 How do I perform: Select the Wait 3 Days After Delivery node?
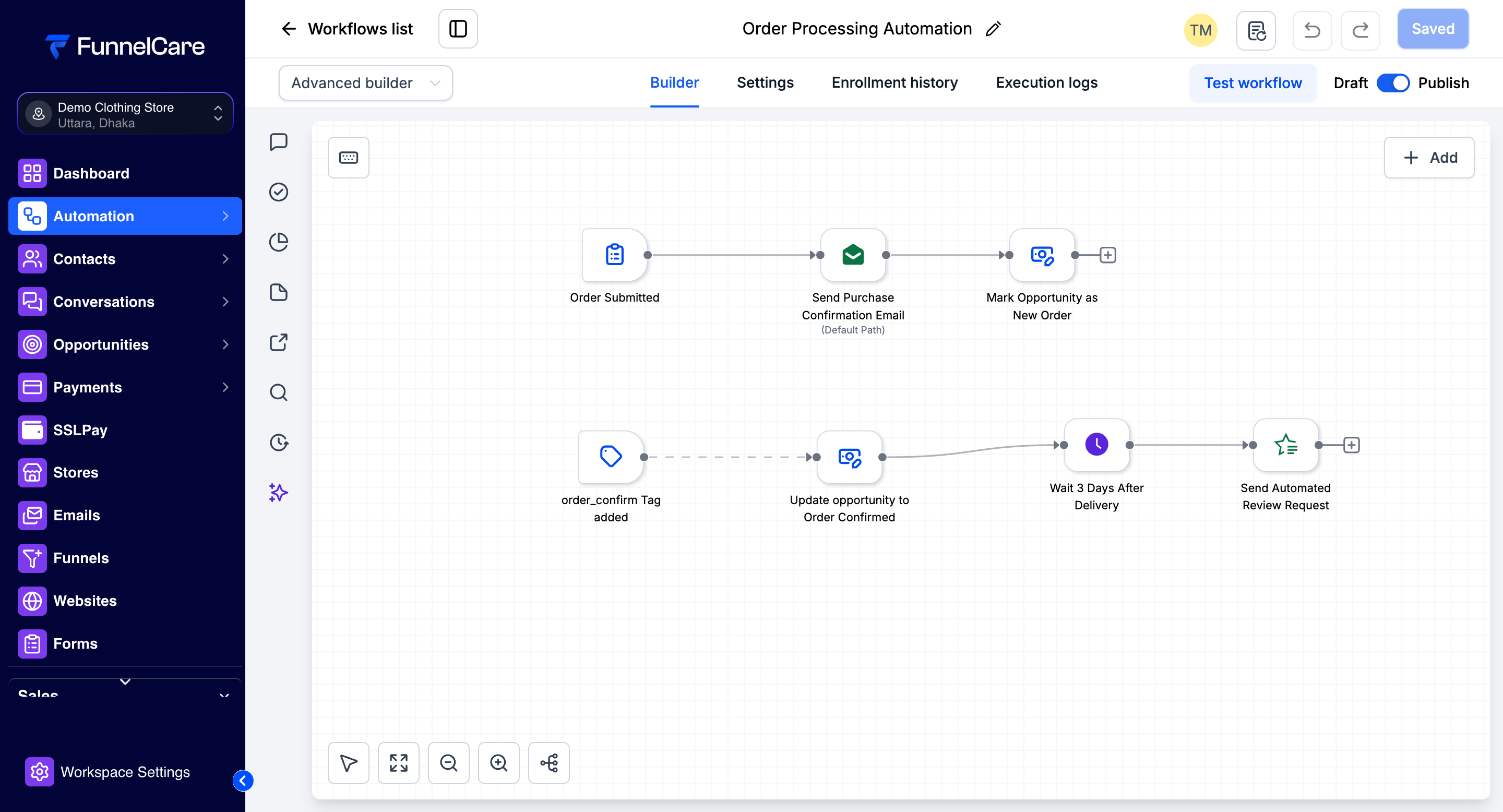(x=1096, y=445)
